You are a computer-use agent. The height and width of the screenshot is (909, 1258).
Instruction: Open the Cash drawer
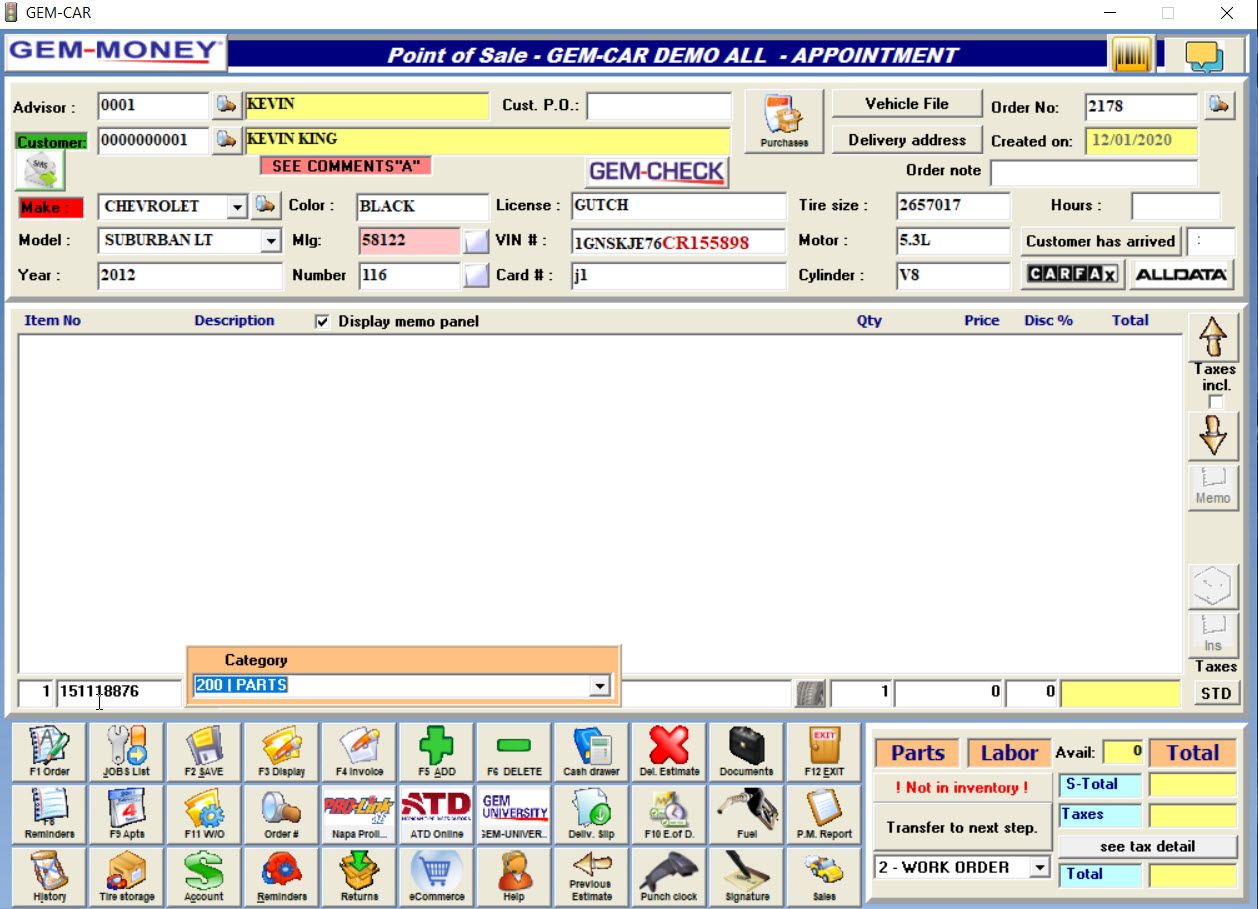click(x=592, y=752)
